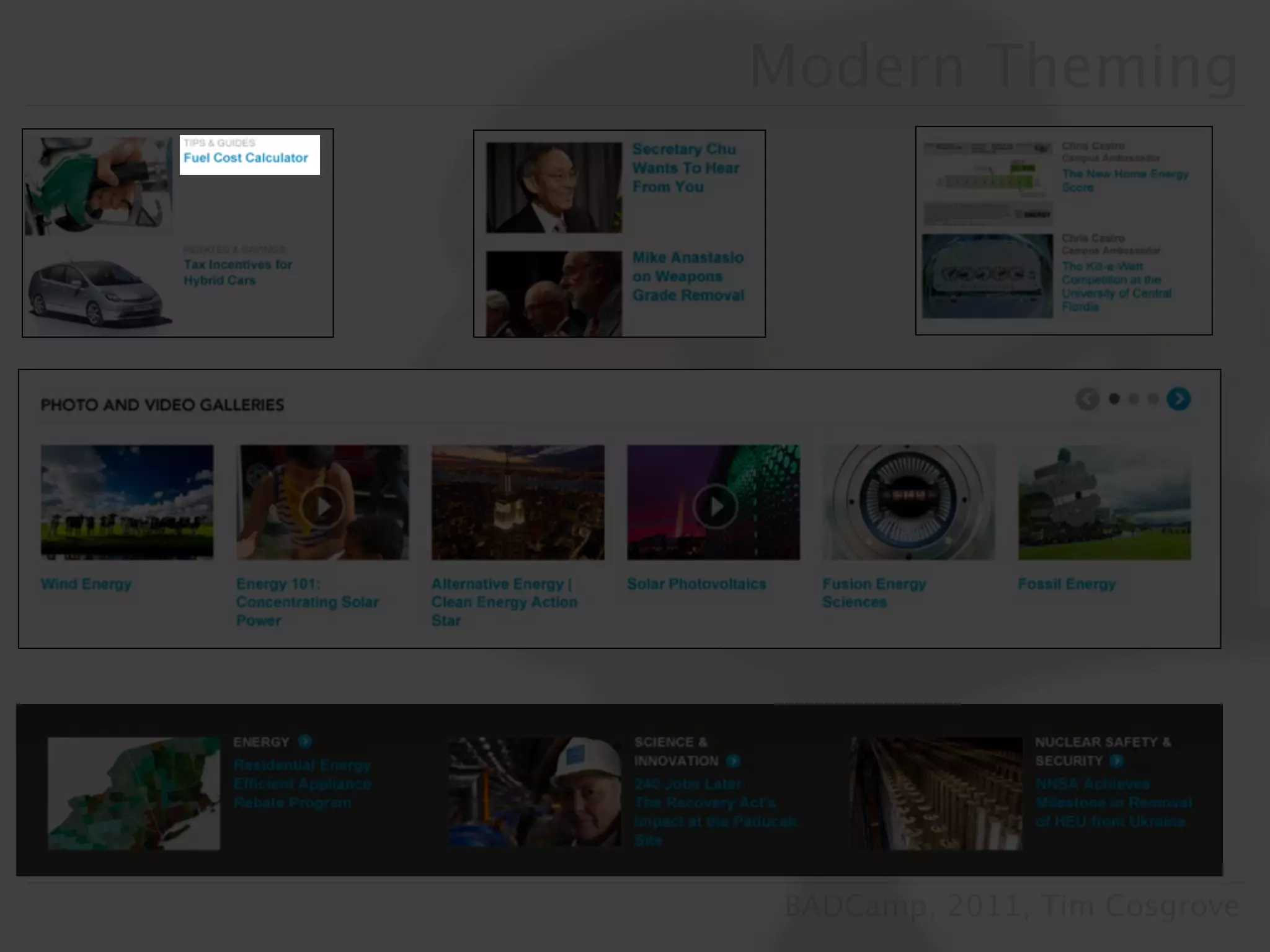Click the Home Energy Score chart thumbnail
Screen dimensions: 1270x952
click(987, 183)
